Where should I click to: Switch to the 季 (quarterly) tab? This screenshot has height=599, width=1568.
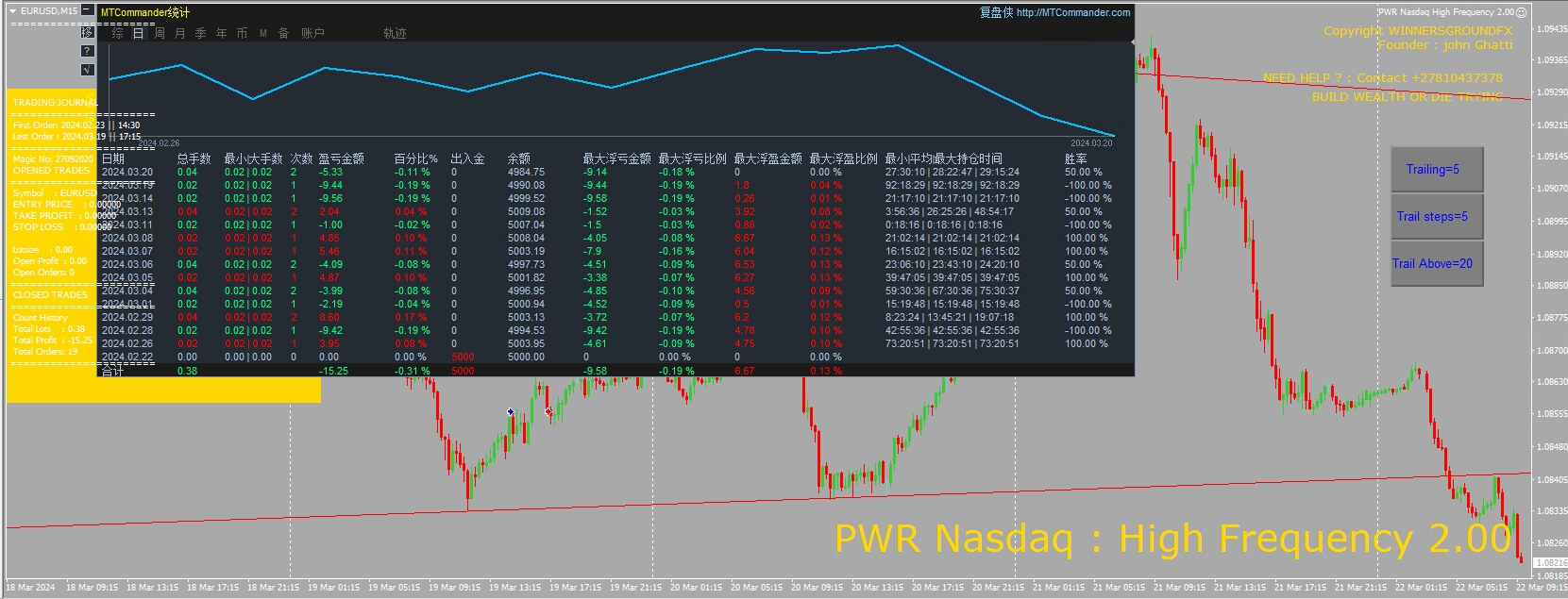pos(201,33)
